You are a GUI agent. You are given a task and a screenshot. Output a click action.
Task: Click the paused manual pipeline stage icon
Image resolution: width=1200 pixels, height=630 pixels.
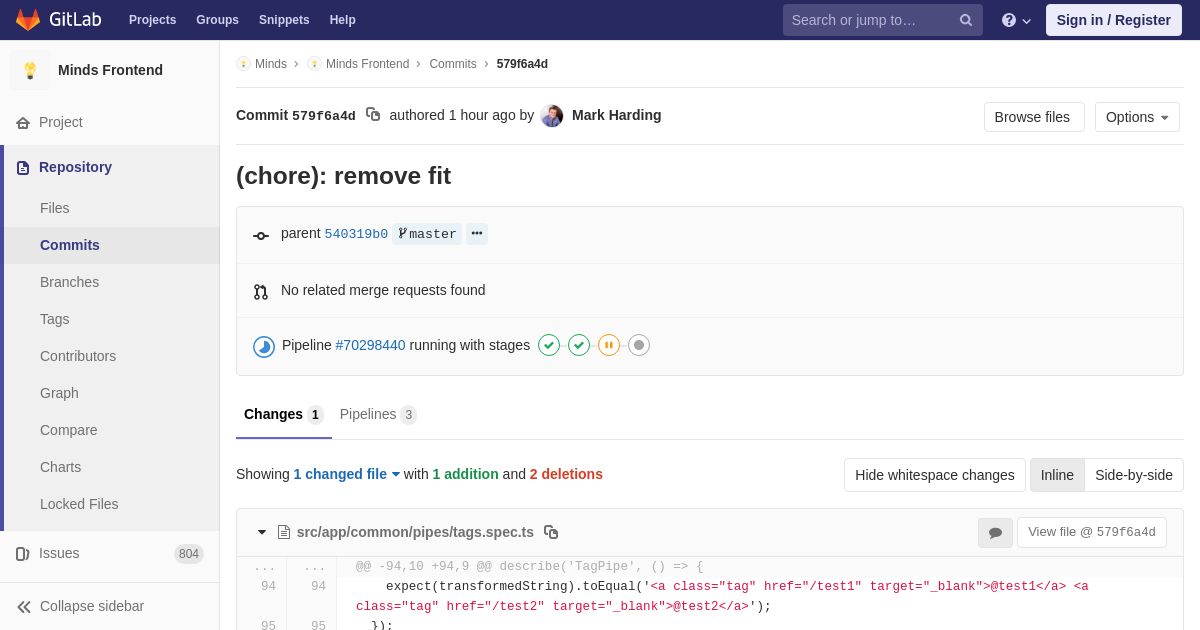pos(609,345)
